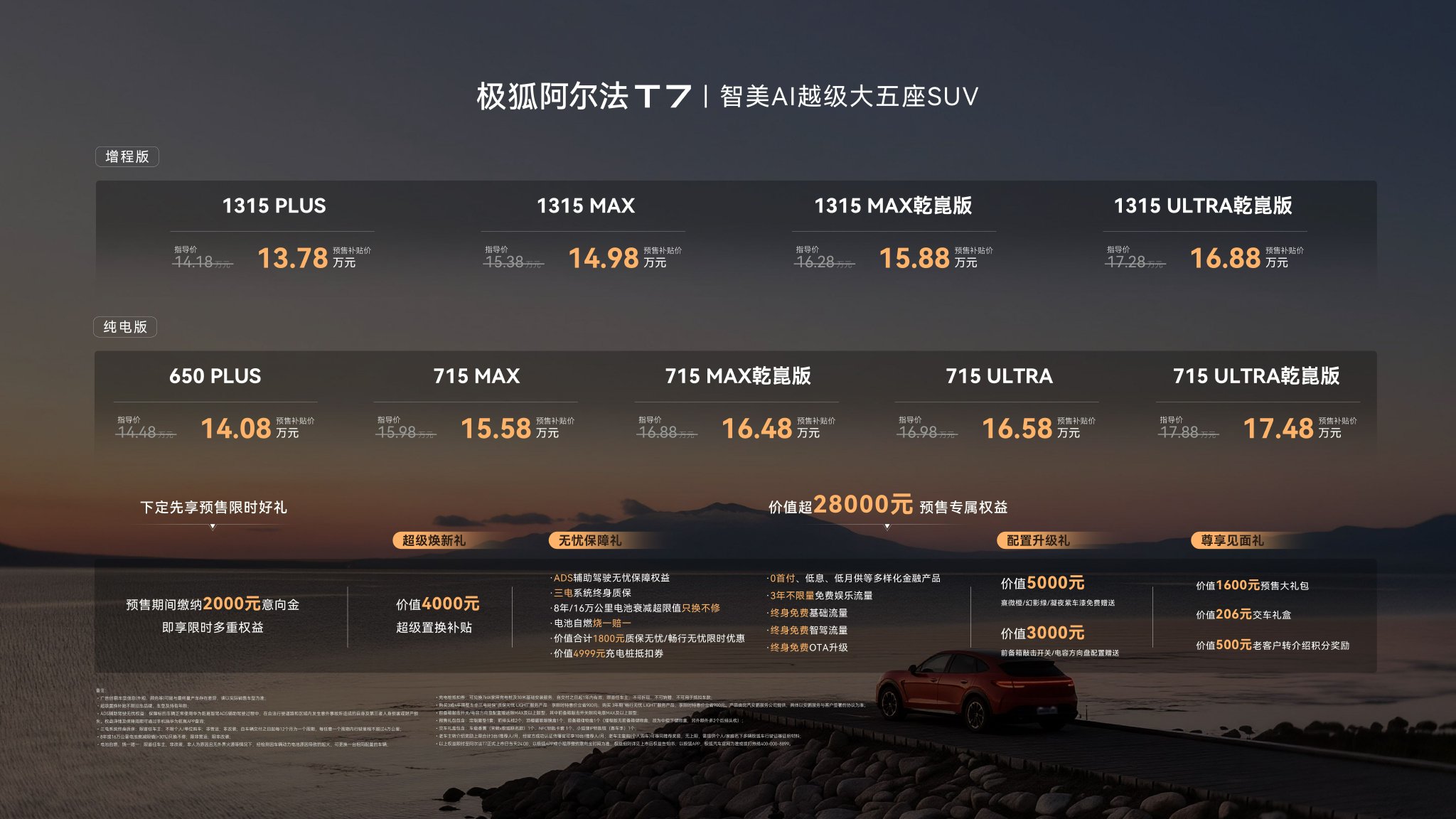Click the 14.98 pre-sale price
Screen dimensions: 1456x819
coord(604,258)
